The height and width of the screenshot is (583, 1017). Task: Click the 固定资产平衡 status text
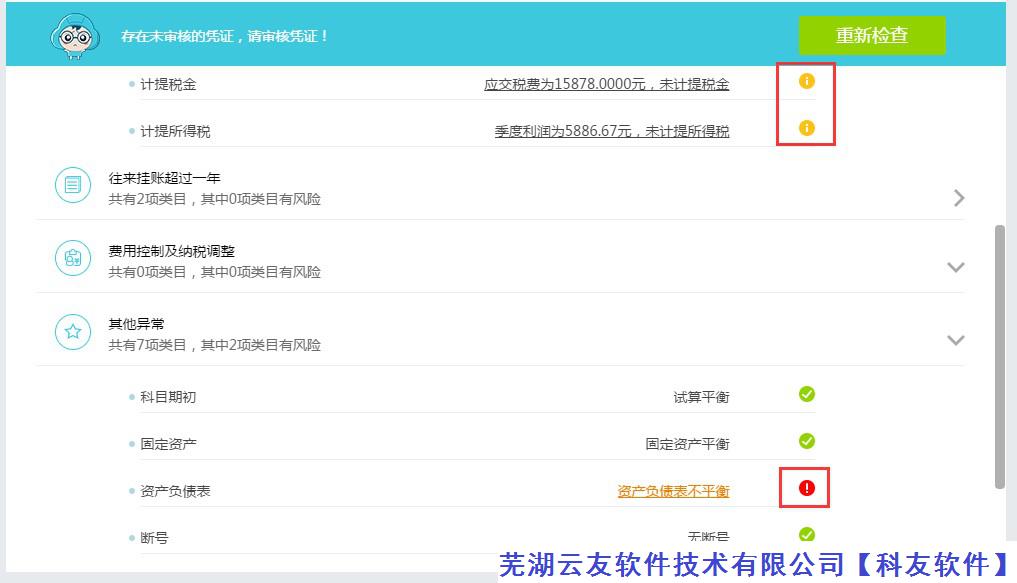pos(688,444)
